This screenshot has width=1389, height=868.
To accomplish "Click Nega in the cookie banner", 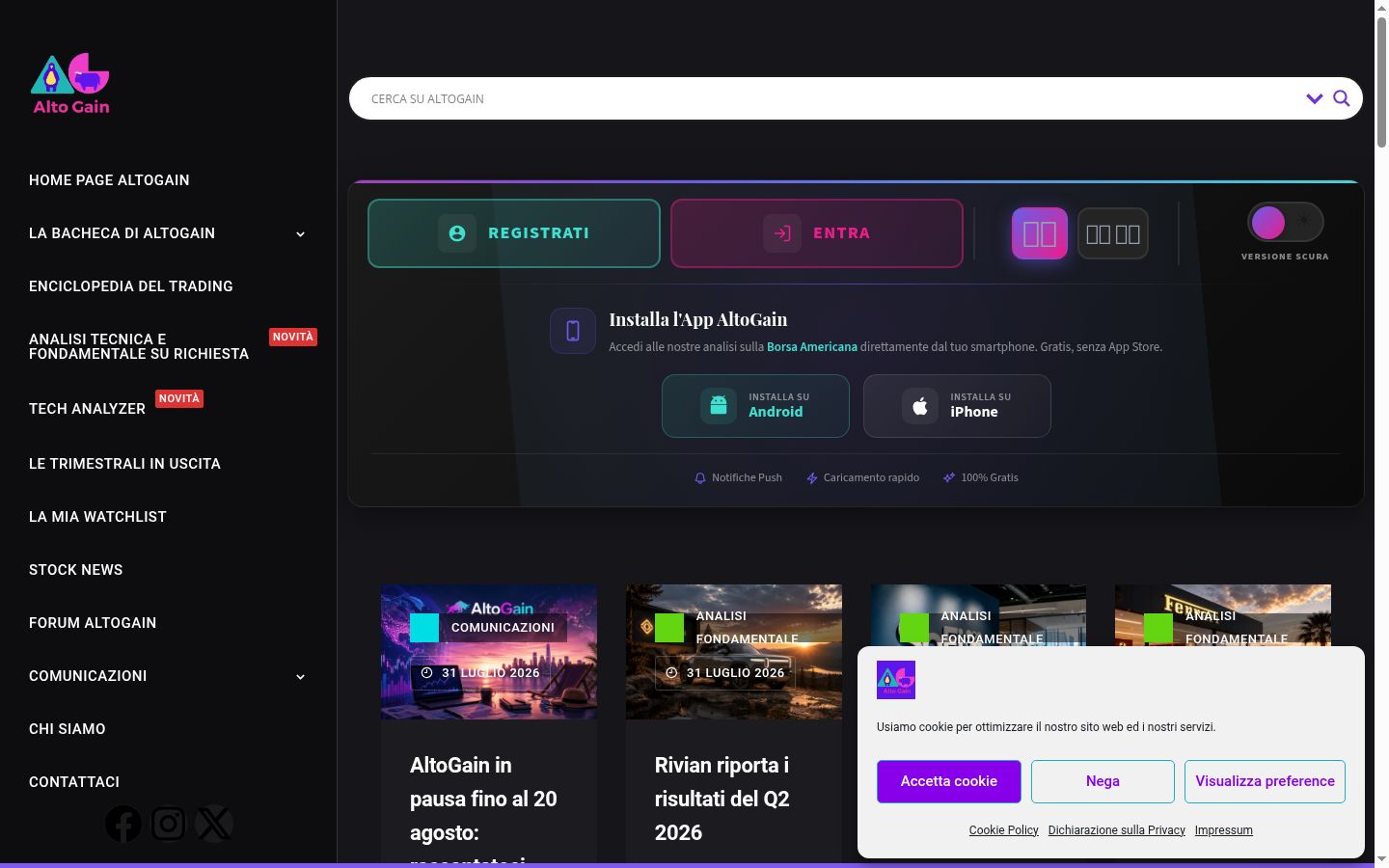I will [1103, 781].
